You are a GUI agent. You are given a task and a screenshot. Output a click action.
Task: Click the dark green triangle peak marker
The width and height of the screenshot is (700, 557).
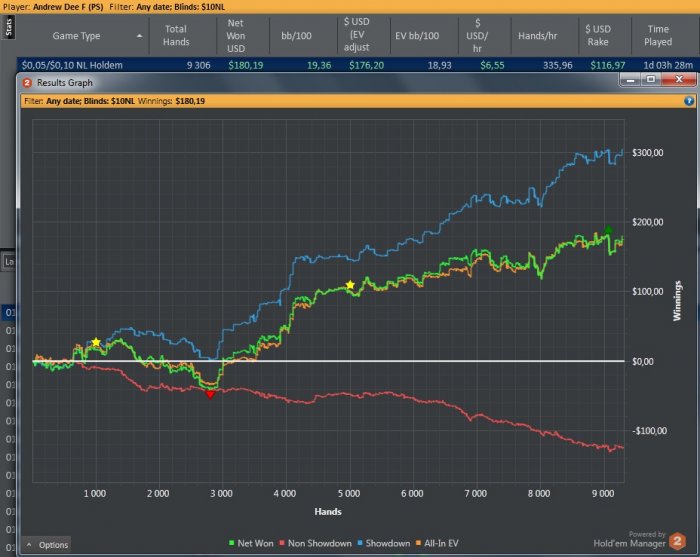pos(607,231)
